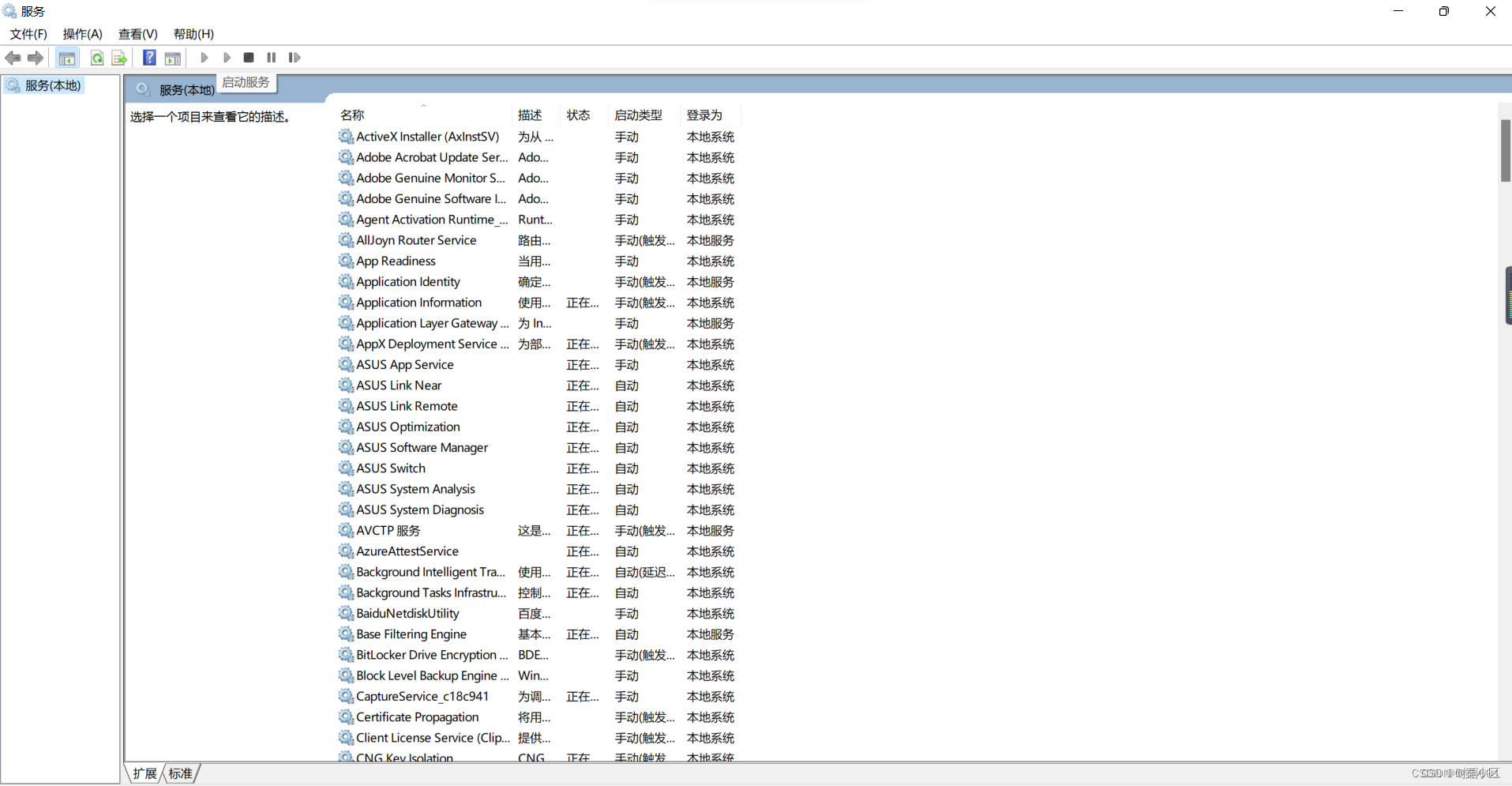Open the 帮助(H) menu
The image size is (1512, 786).
pos(194,34)
